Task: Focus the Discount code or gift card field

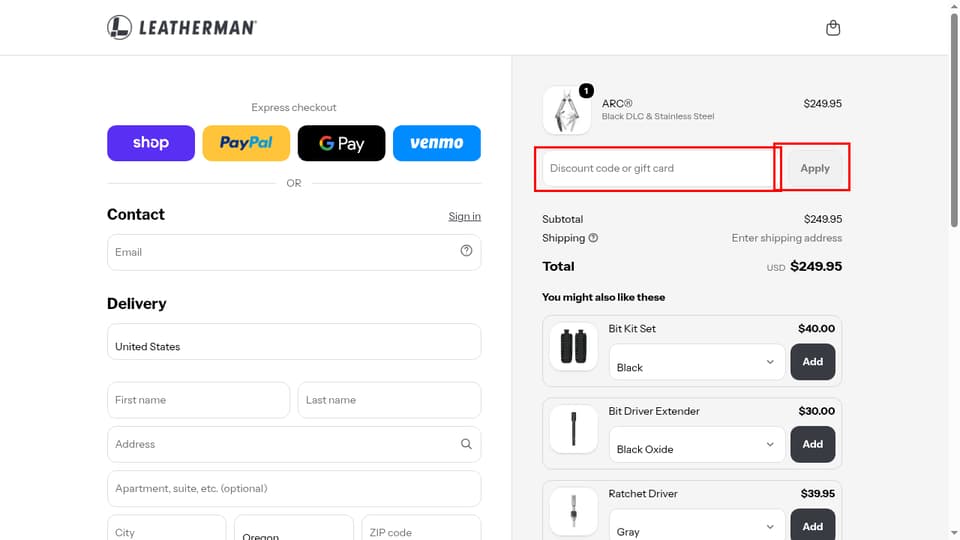Action: [x=658, y=168]
